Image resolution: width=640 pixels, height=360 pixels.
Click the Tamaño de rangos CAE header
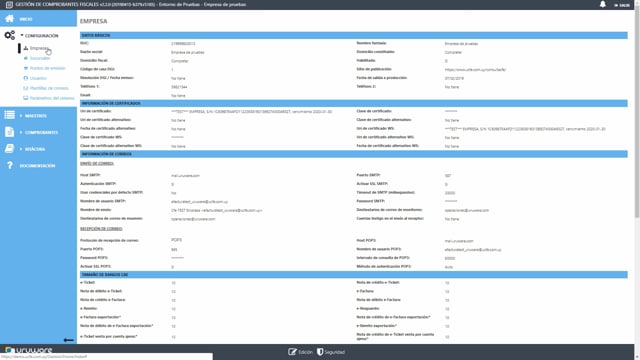tap(353, 275)
